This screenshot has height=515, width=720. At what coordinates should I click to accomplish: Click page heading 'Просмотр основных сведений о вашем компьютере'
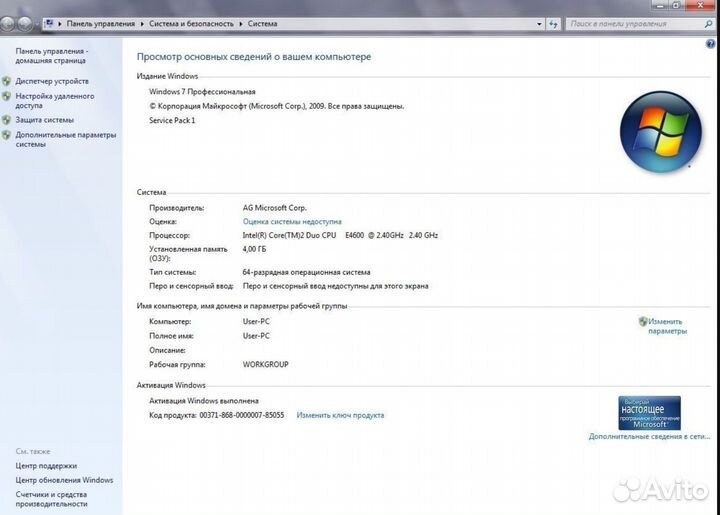click(x=254, y=56)
